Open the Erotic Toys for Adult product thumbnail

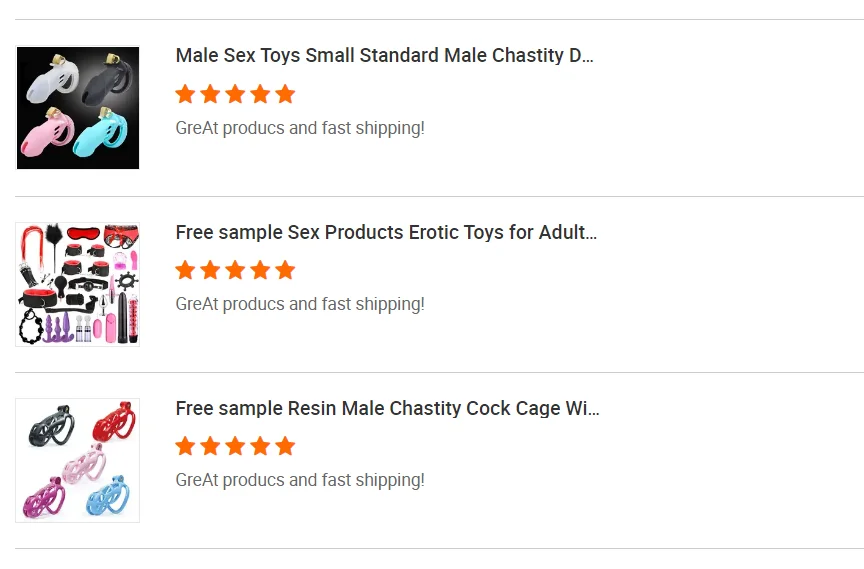78,284
